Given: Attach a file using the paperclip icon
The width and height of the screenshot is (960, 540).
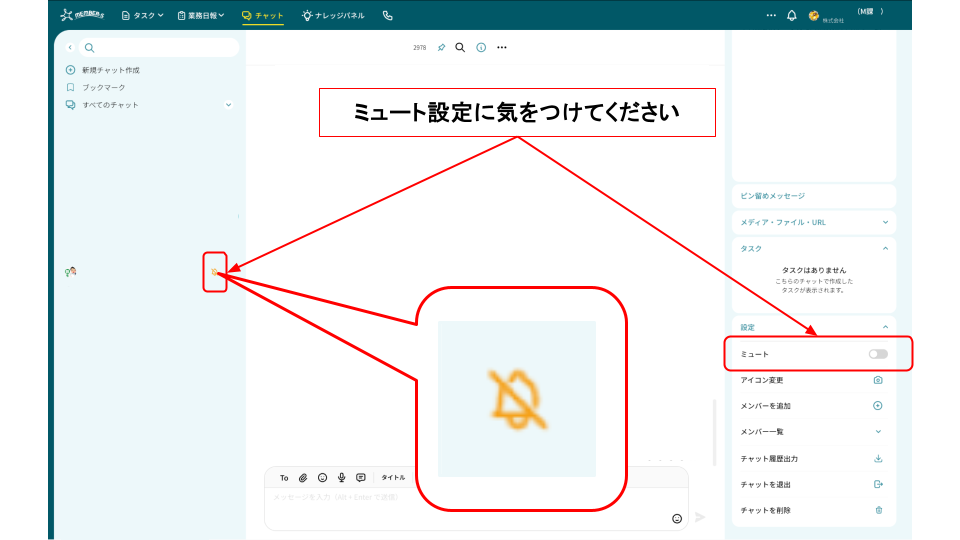Looking at the screenshot, I should pyautogui.click(x=303, y=478).
